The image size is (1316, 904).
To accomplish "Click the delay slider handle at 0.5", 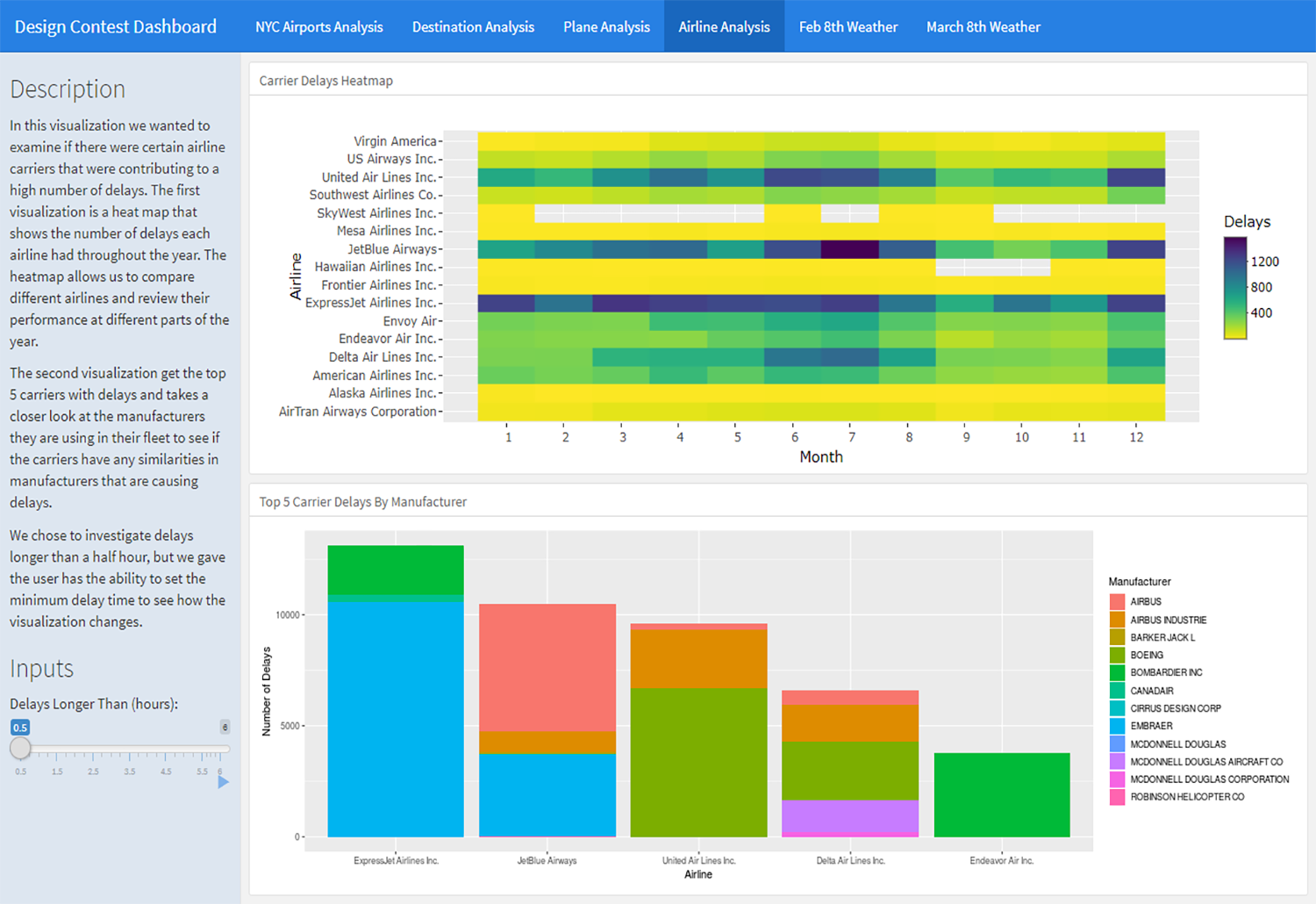I will (x=20, y=749).
